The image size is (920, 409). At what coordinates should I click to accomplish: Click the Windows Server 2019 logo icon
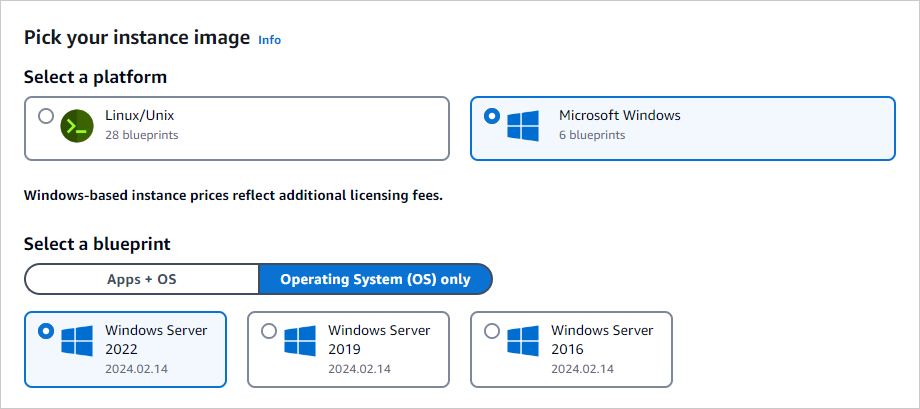[x=300, y=341]
